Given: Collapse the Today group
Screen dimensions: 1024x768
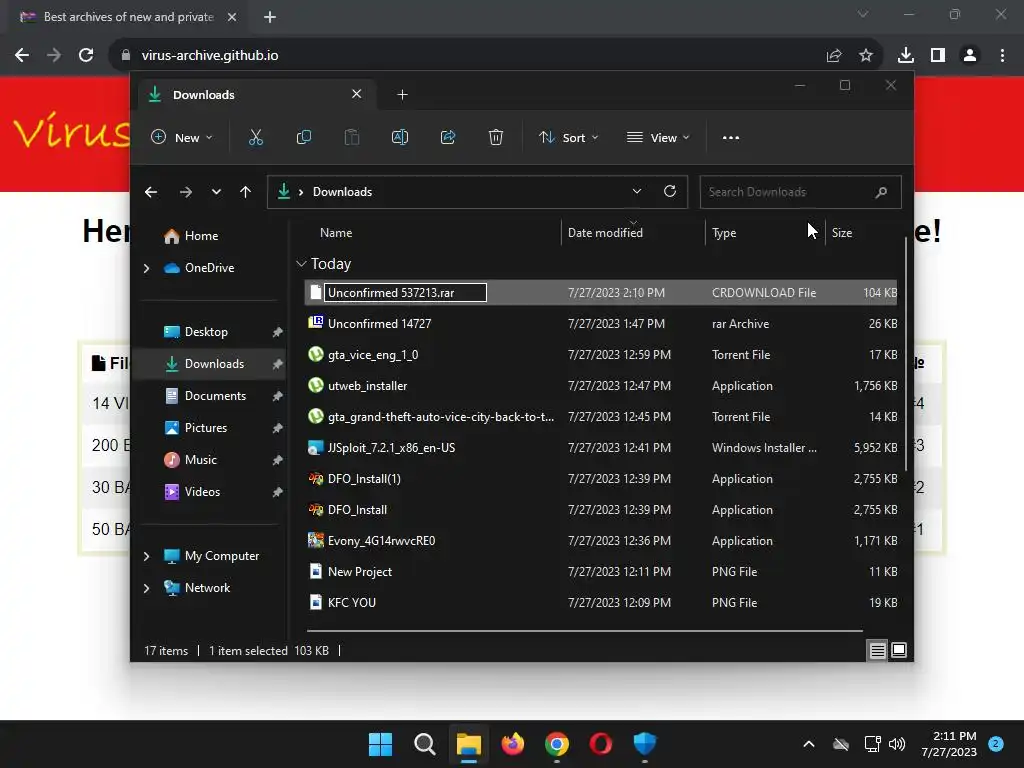Looking at the screenshot, I should tap(301, 264).
